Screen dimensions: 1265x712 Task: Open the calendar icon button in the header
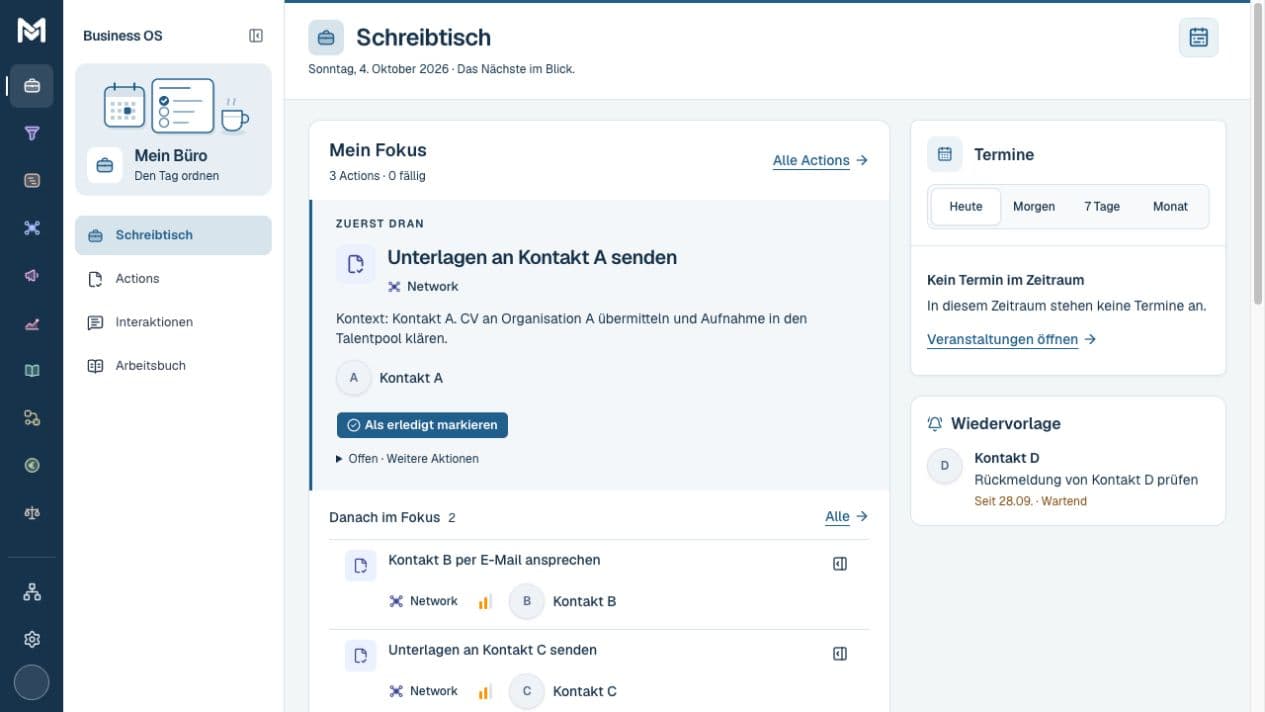1199,37
